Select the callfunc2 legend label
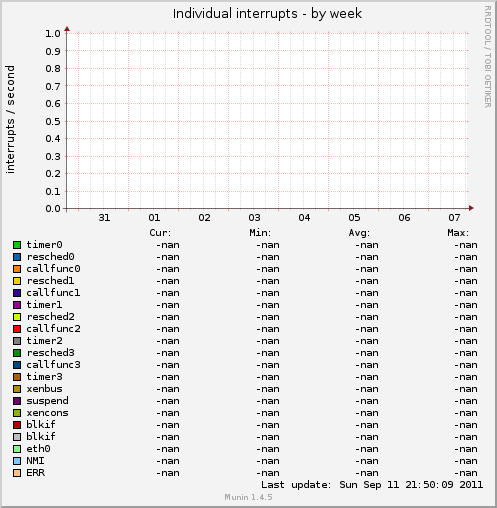This screenshot has height=508, width=497. (x=53, y=329)
